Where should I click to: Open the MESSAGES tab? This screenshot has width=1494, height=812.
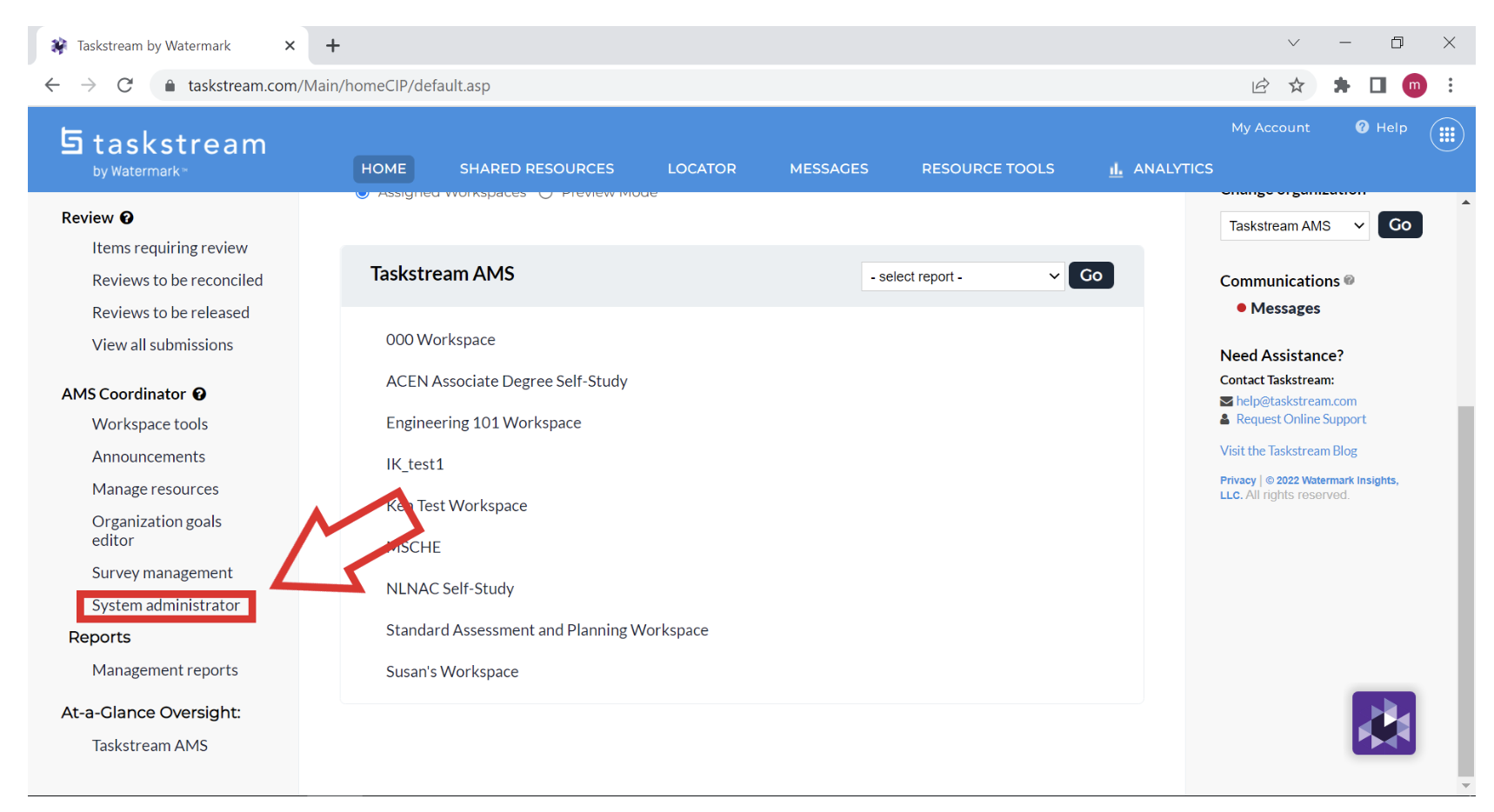coord(829,169)
